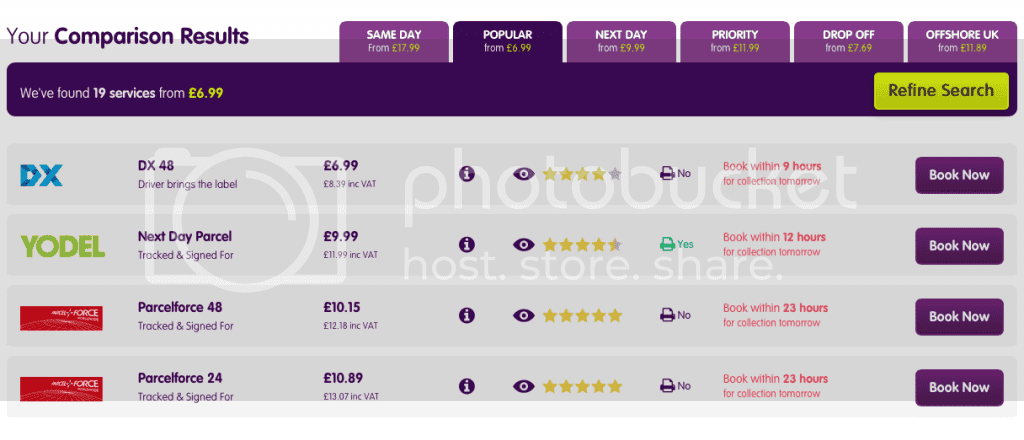Viewport: 1024px width, 440px height.
Task: Toggle the eye icon on Yodel row
Action: coord(523,244)
